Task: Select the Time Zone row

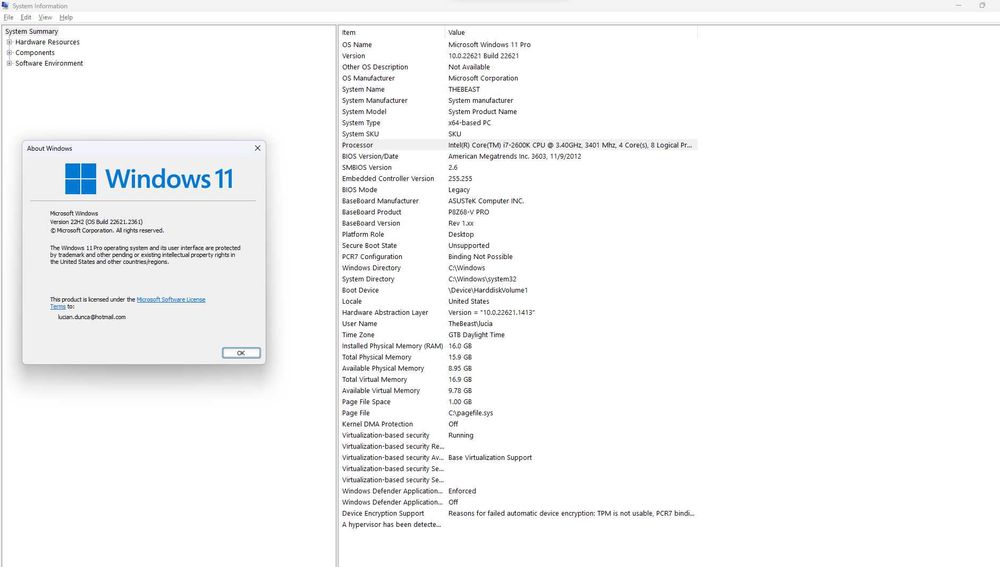Action: point(518,335)
